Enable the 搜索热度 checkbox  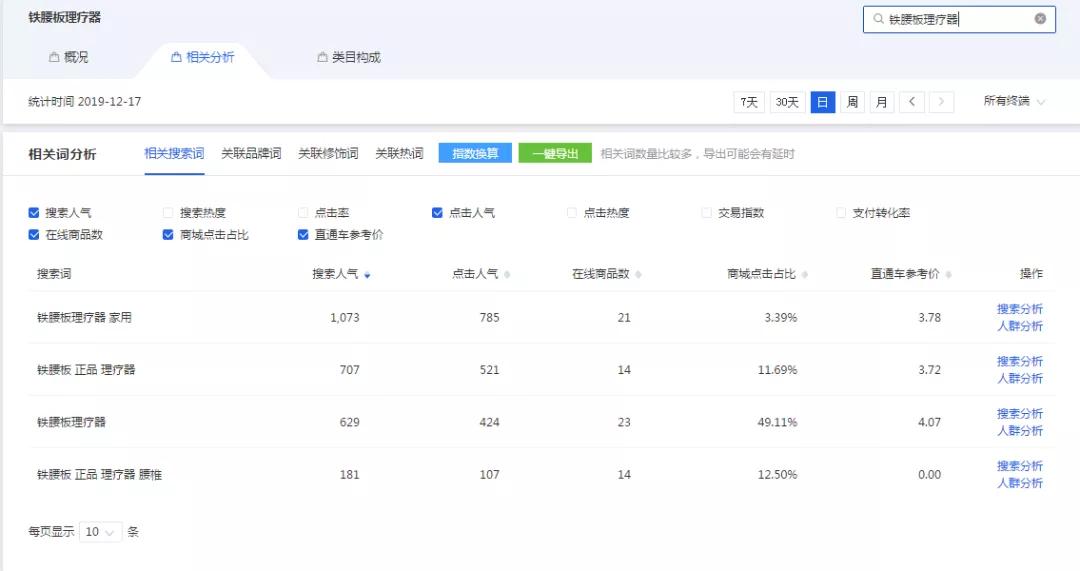tap(168, 213)
